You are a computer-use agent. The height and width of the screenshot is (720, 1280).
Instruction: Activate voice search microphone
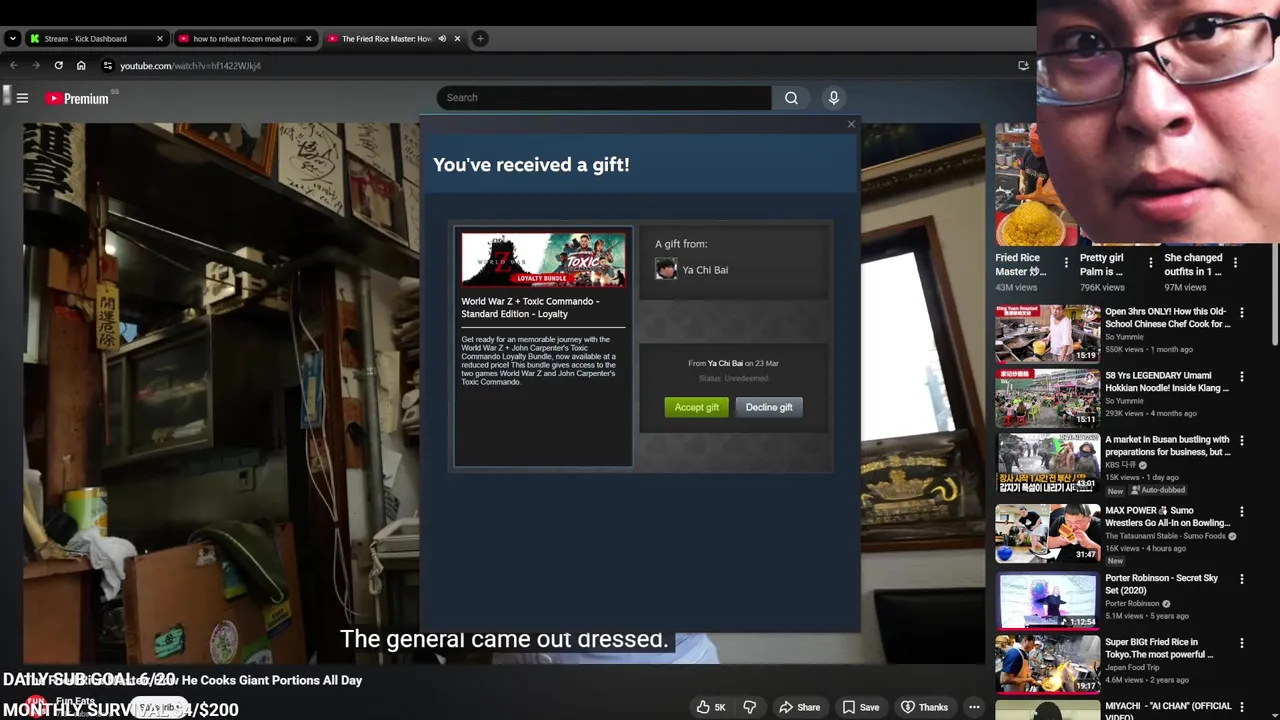[x=833, y=97]
